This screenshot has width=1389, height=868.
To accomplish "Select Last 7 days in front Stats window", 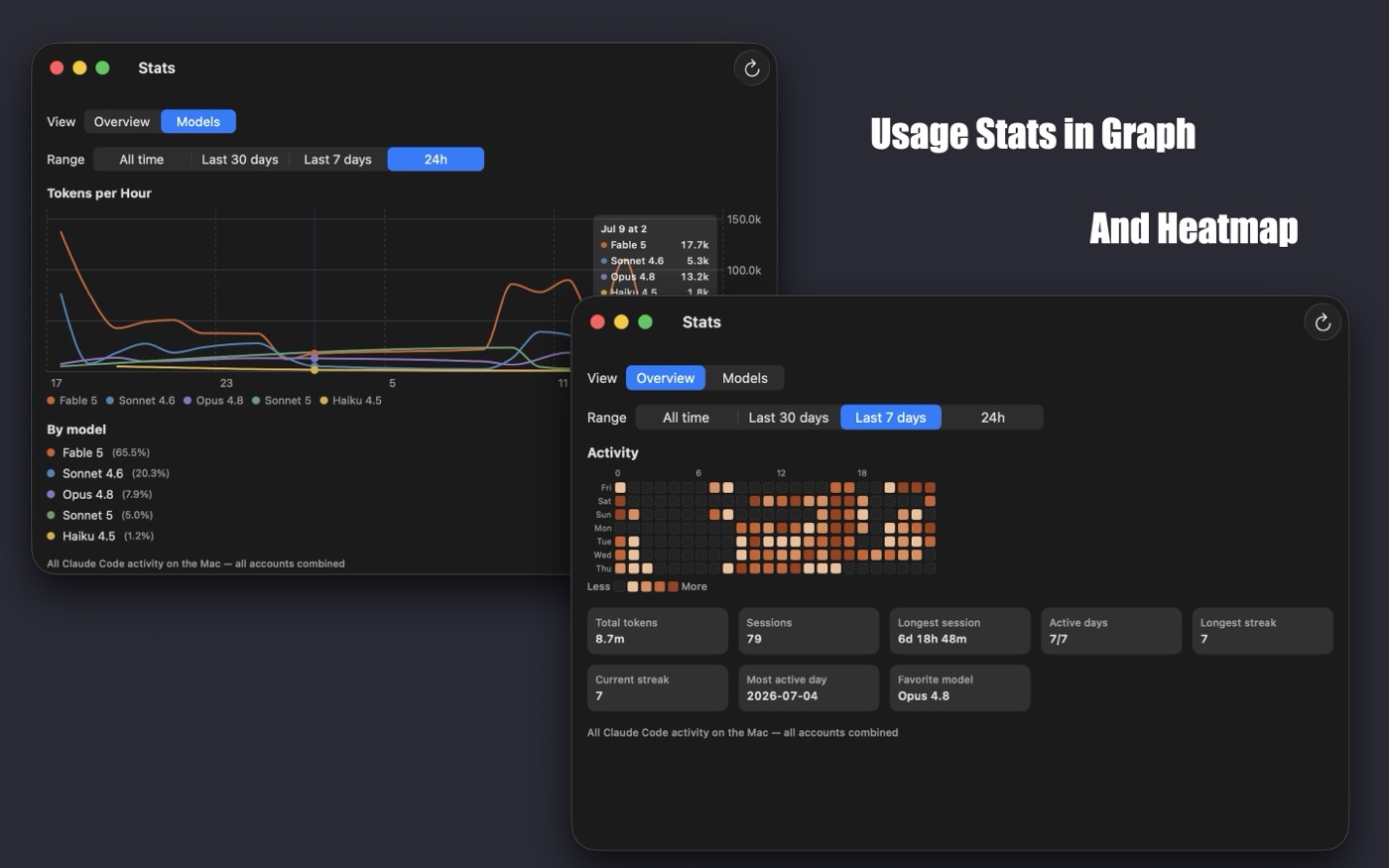I will coord(891,418).
